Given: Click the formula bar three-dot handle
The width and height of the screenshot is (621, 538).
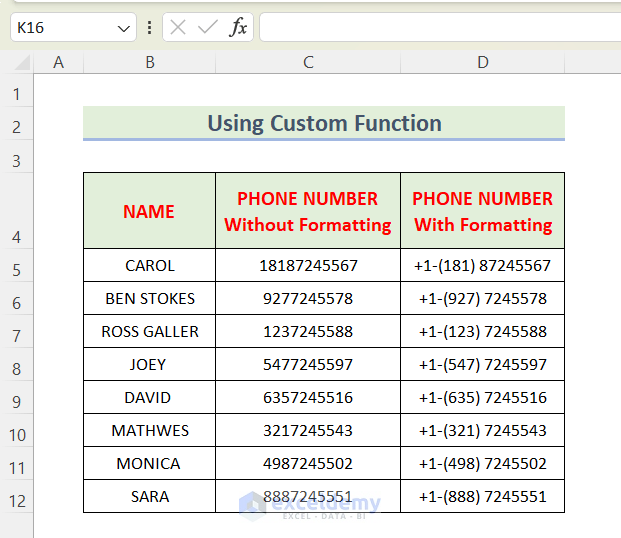Looking at the screenshot, I should coord(149,28).
